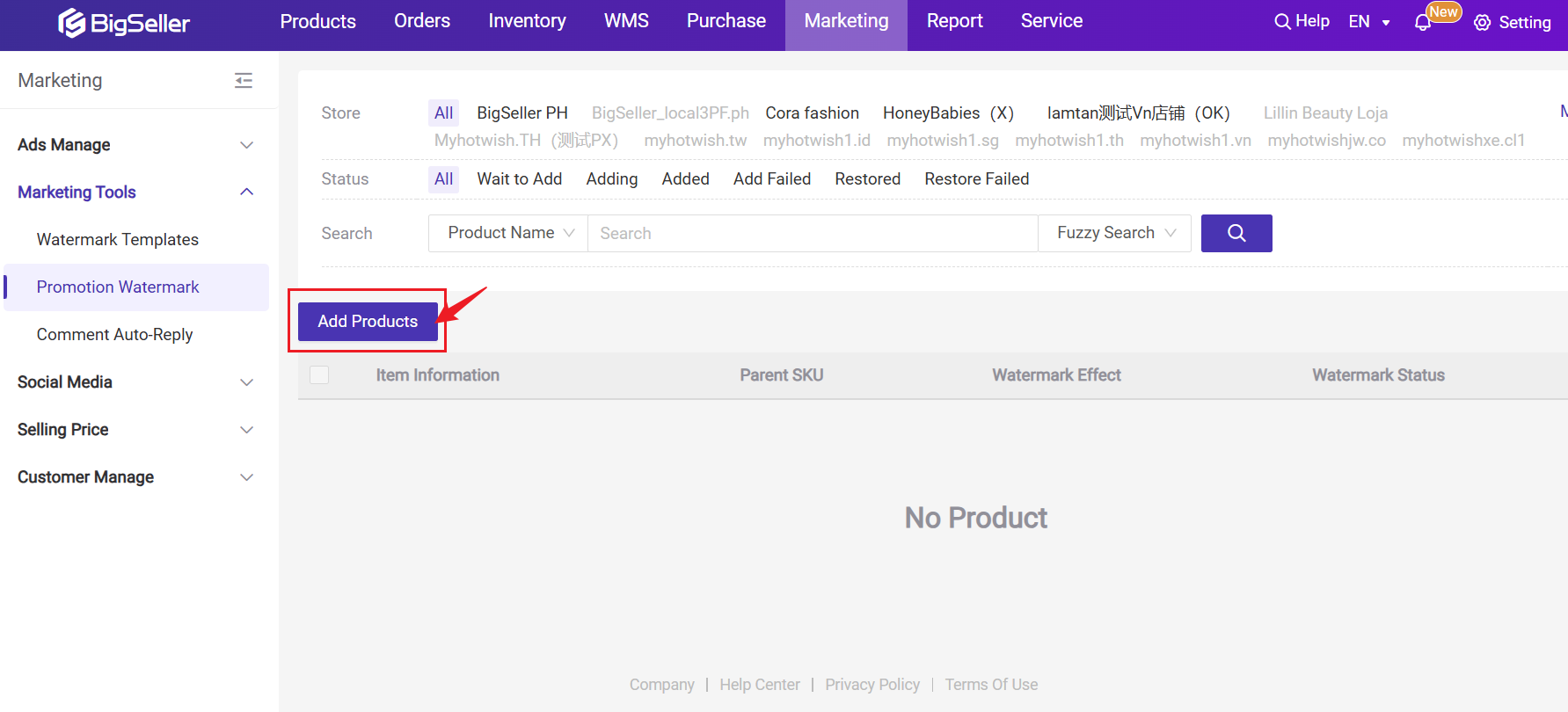Expand the Social Media section
Screen dimensions: 1568x712
point(135,382)
